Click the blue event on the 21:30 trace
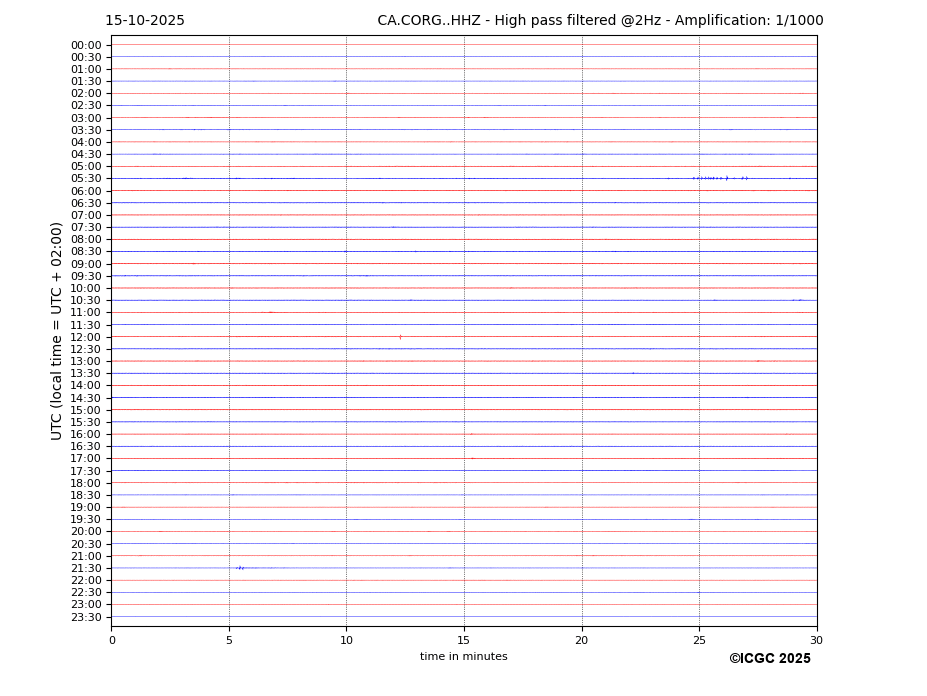927x696 pixels. point(240,568)
